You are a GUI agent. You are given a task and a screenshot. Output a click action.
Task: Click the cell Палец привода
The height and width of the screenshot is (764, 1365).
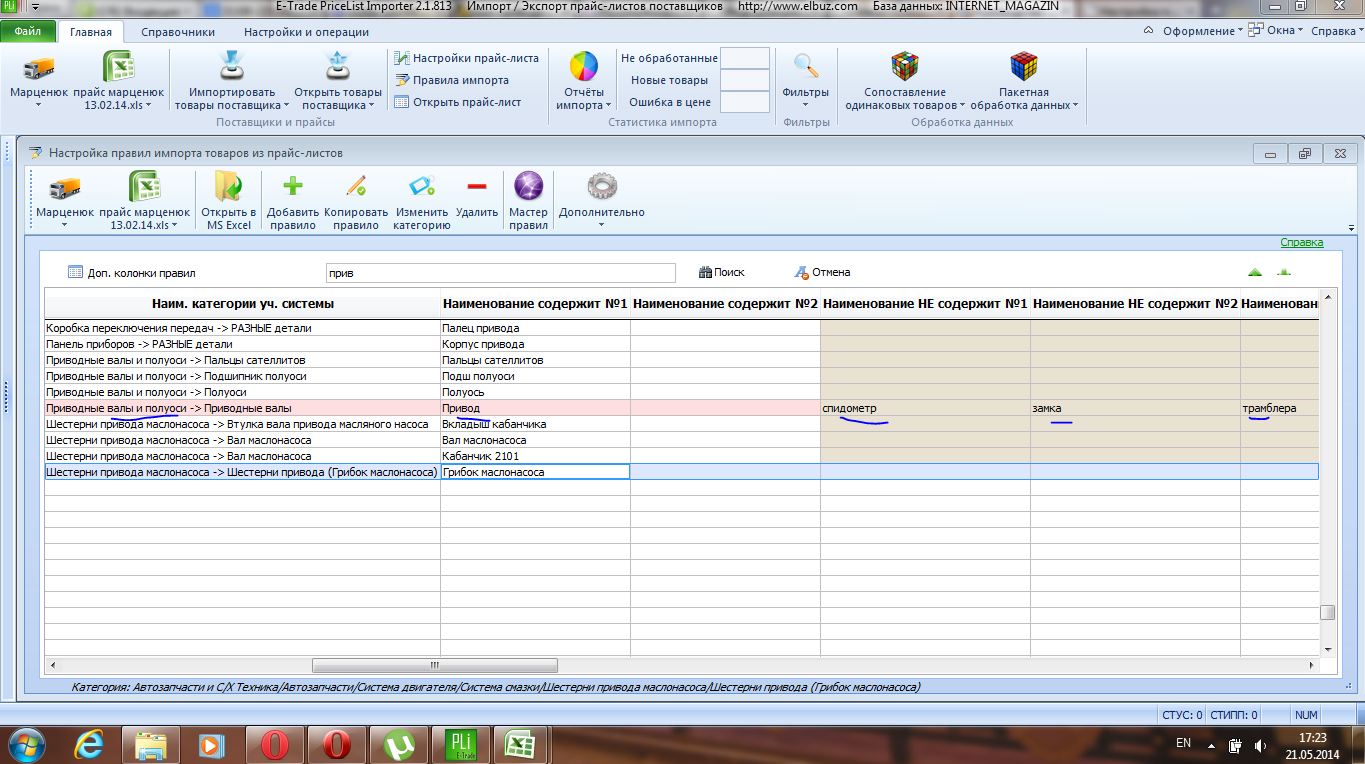pos(535,328)
